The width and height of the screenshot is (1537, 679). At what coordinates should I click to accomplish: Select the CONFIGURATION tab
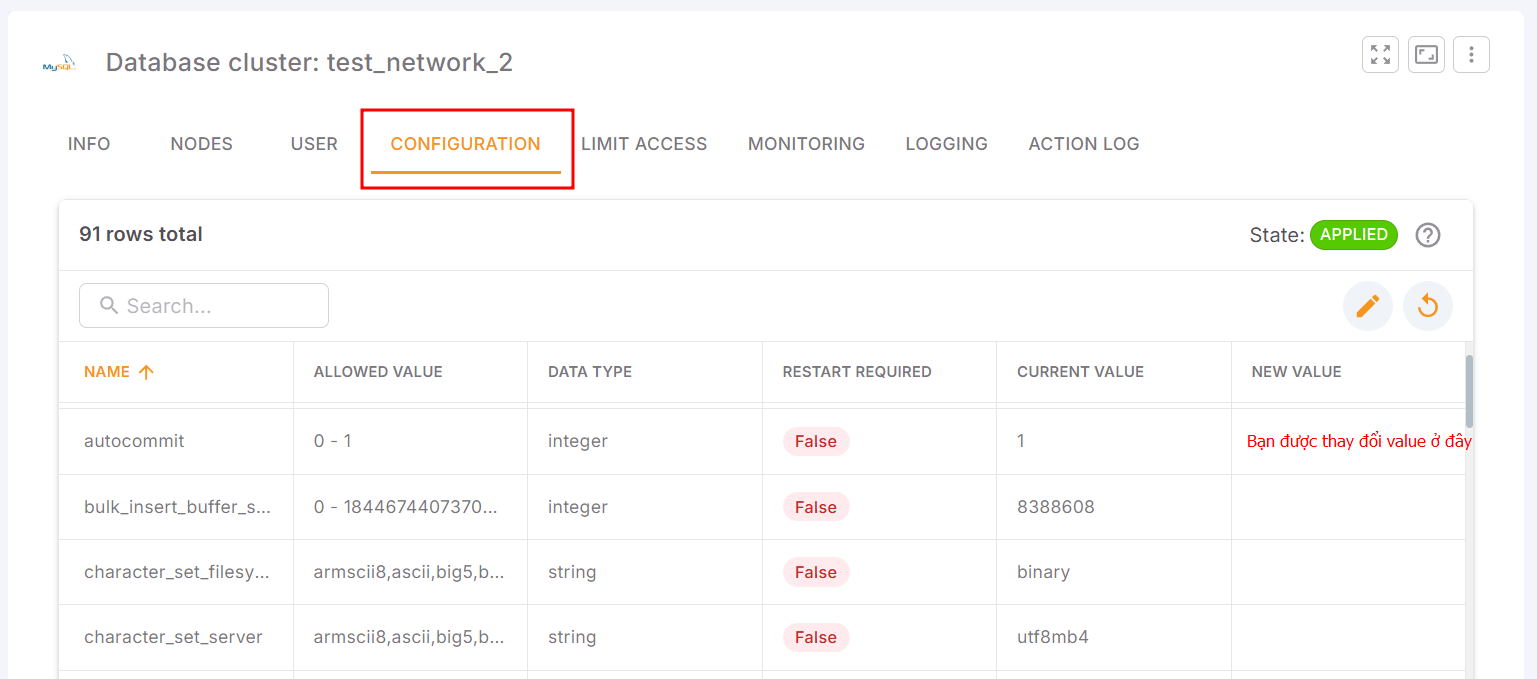[x=466, y=144]
